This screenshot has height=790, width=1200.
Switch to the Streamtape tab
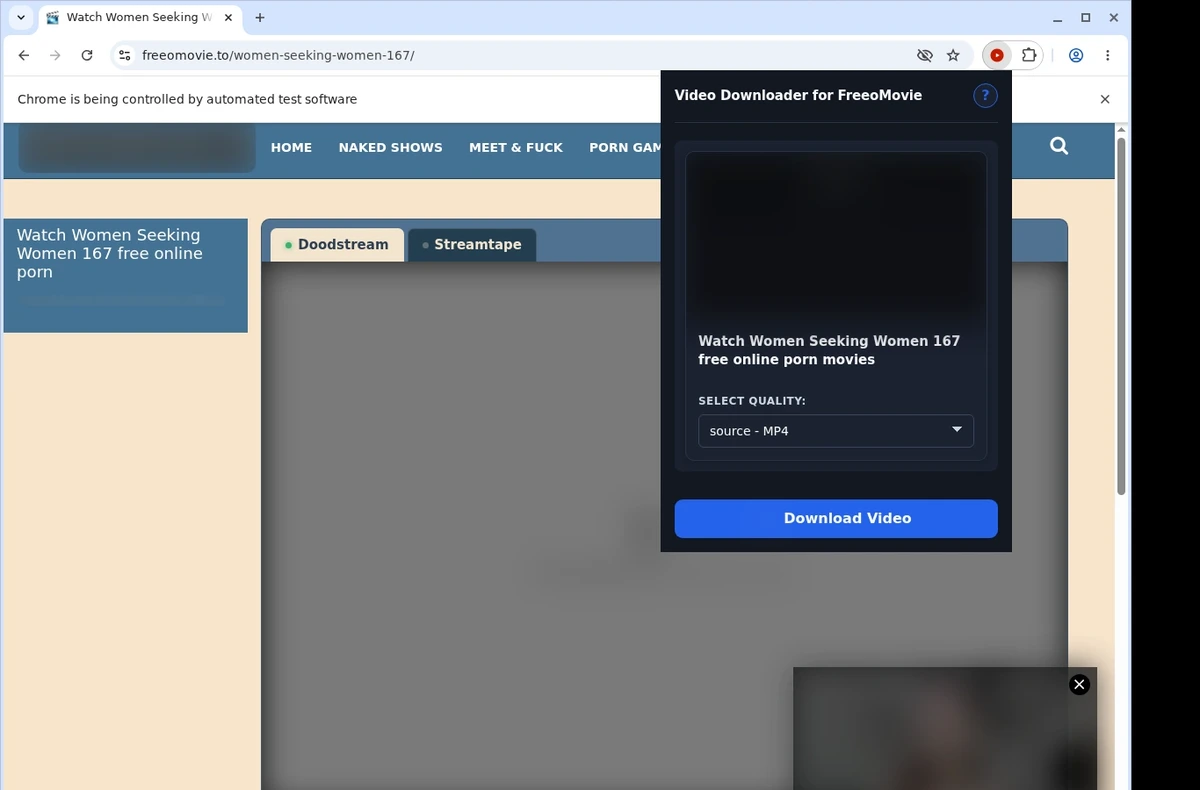click(x=472, y=245)
